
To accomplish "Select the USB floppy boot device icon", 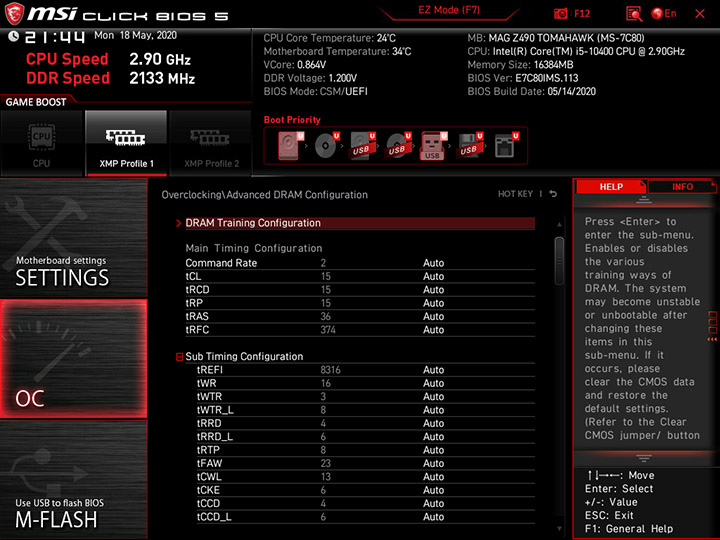I will 470,146.
